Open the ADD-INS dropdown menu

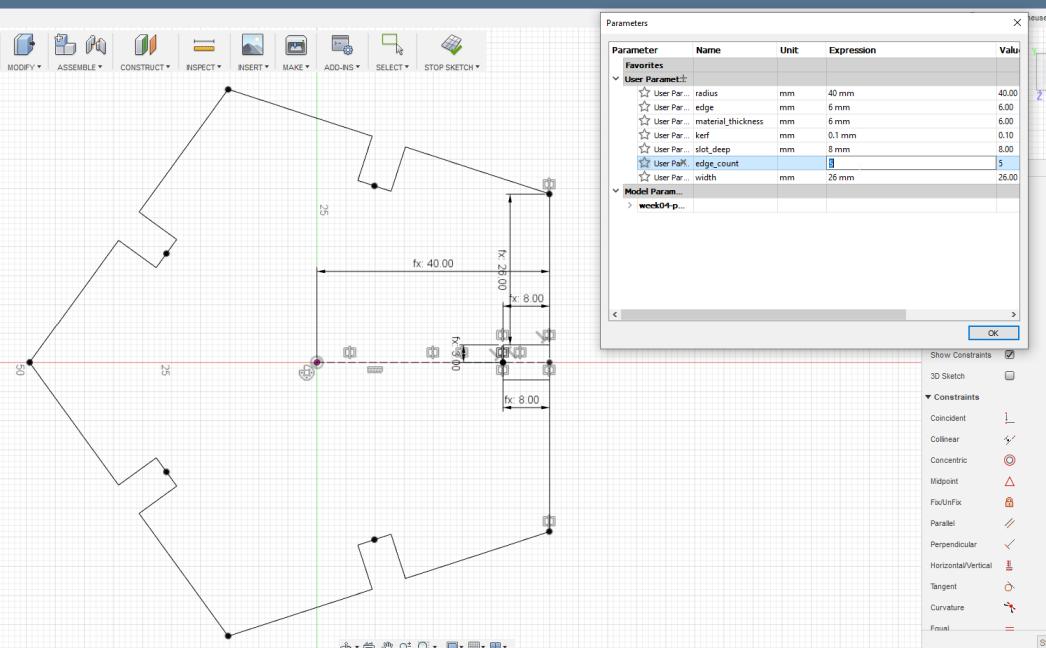[342, 67]
